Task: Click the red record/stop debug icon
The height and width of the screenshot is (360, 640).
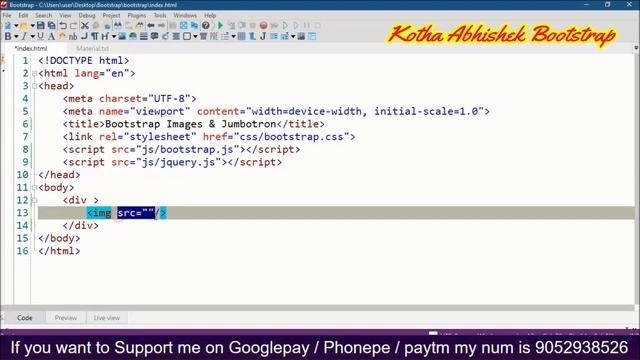Action: click(x=263, y=25)
